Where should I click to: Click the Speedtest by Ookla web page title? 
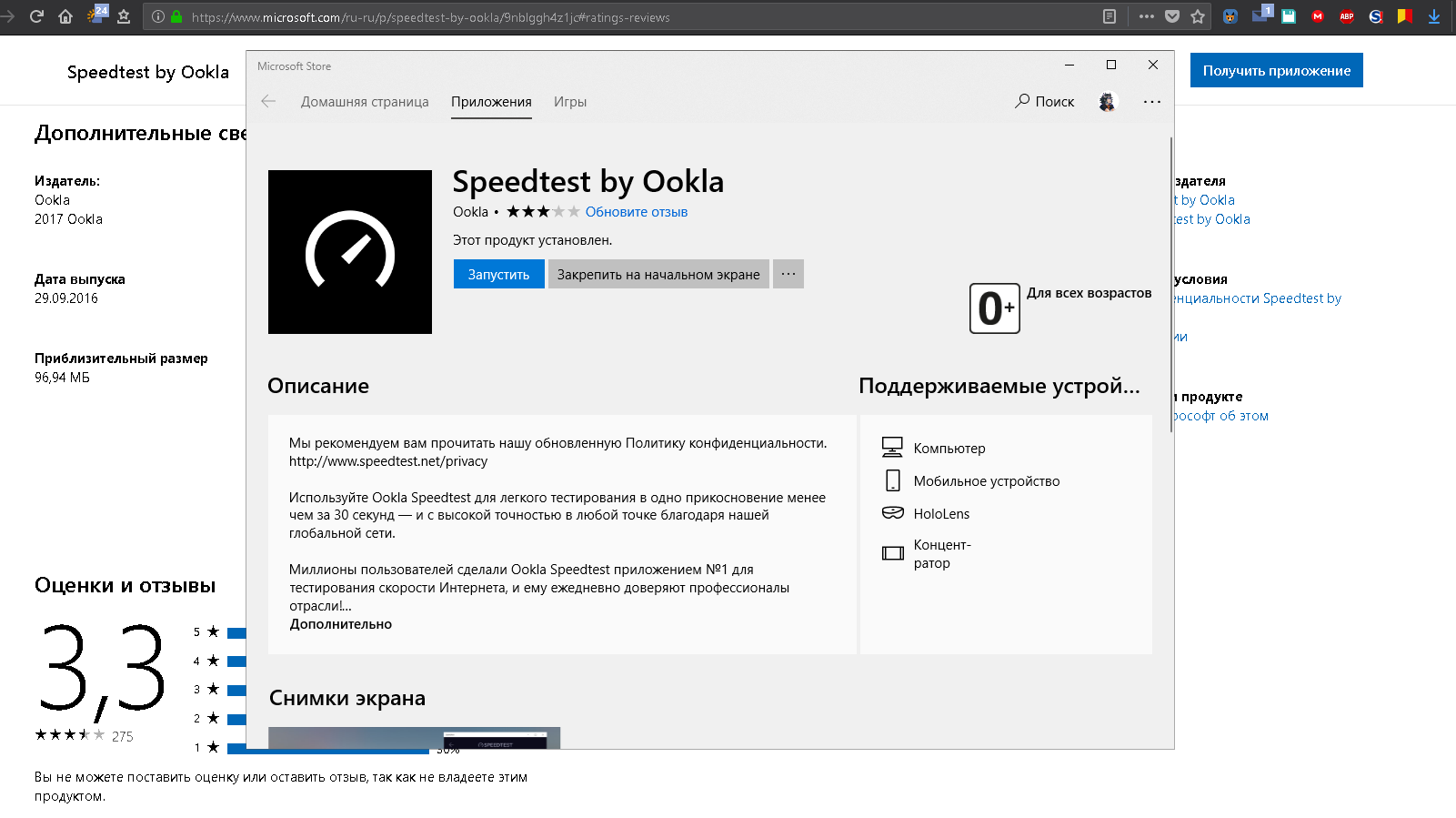[x=148, y=72]
